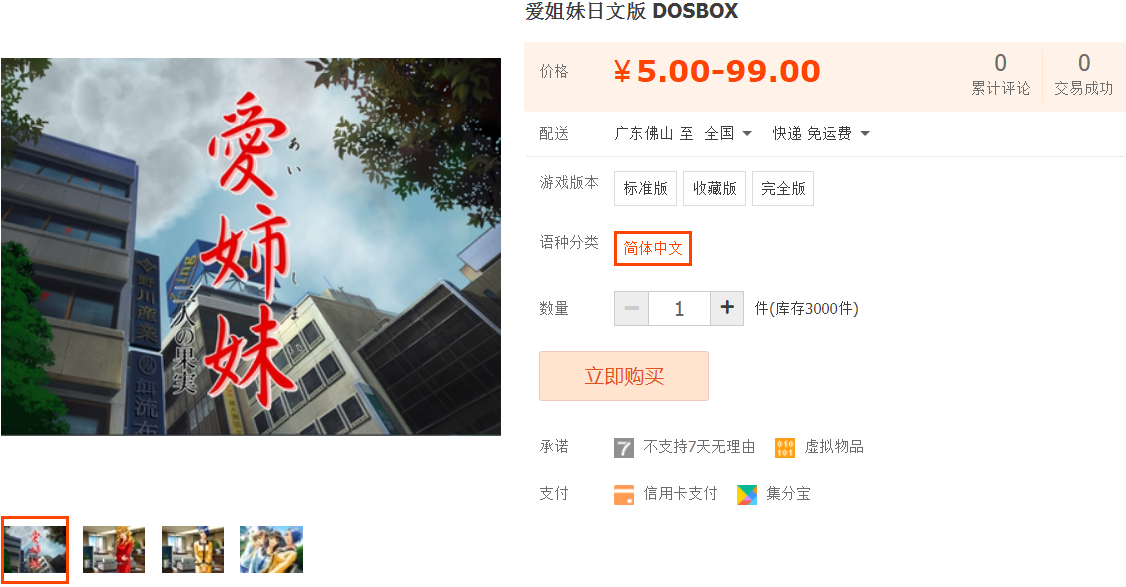Viewport: 1126px width, 587px height.
Task: Click the 立即购买 buy now button
Action: [x=623, y=376]
